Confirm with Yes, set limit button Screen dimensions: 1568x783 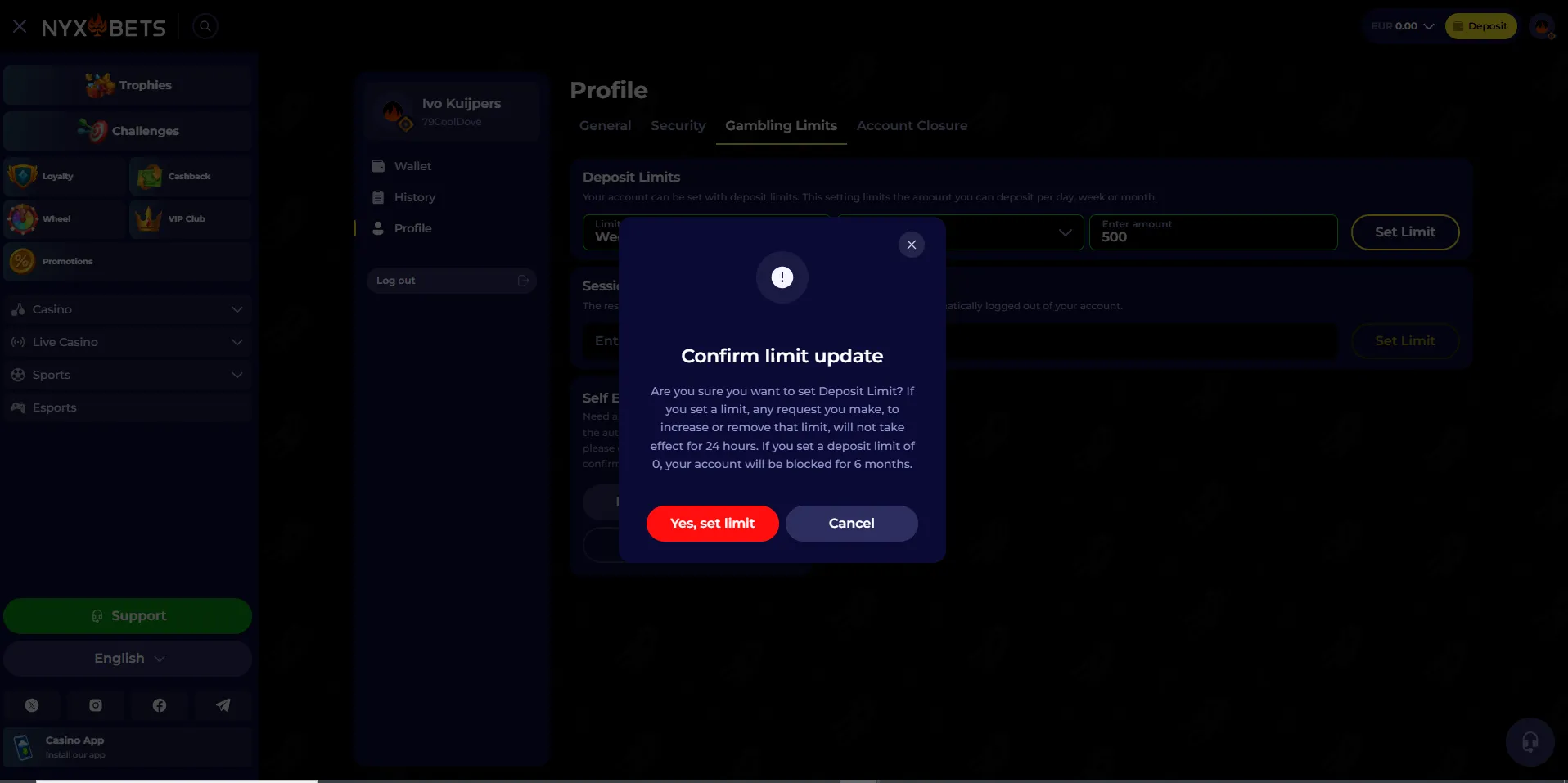[x=712, y=524]
